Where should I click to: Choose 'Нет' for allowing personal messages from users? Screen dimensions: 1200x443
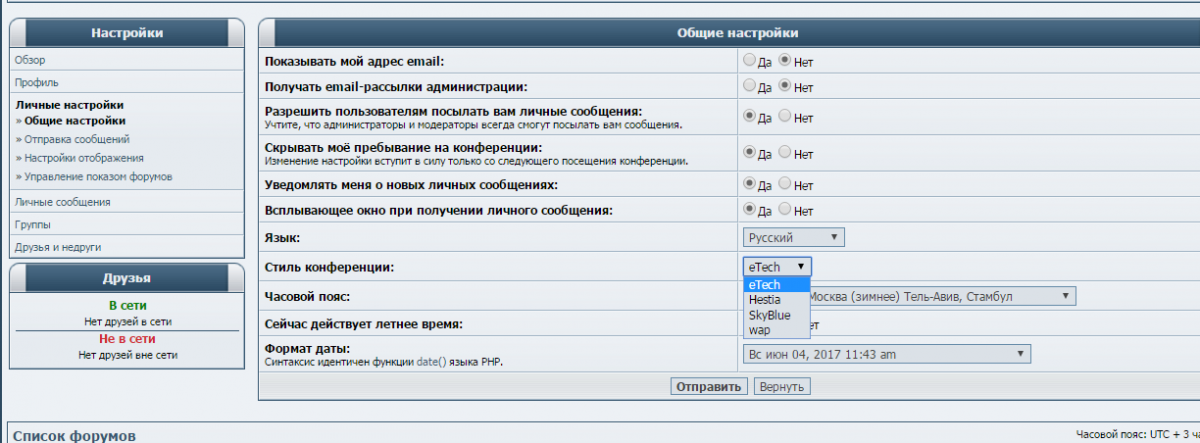[785, 116]
